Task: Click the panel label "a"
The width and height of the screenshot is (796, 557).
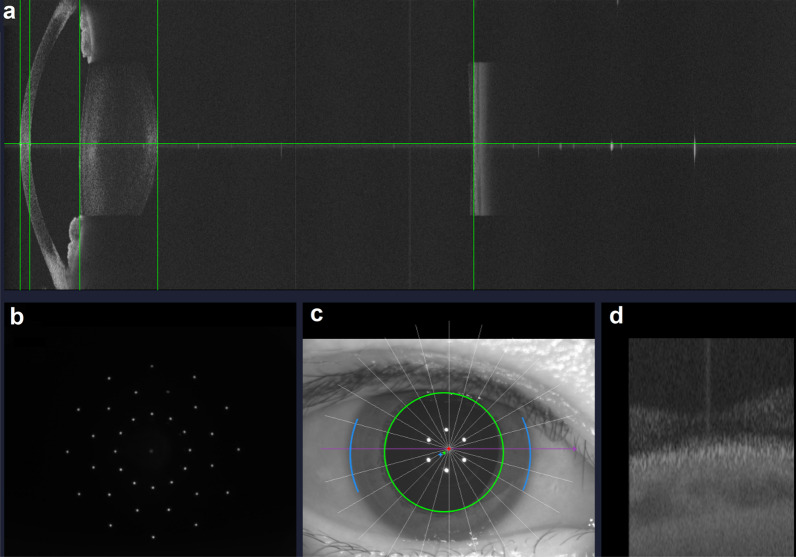Action: tap(11, 12)
